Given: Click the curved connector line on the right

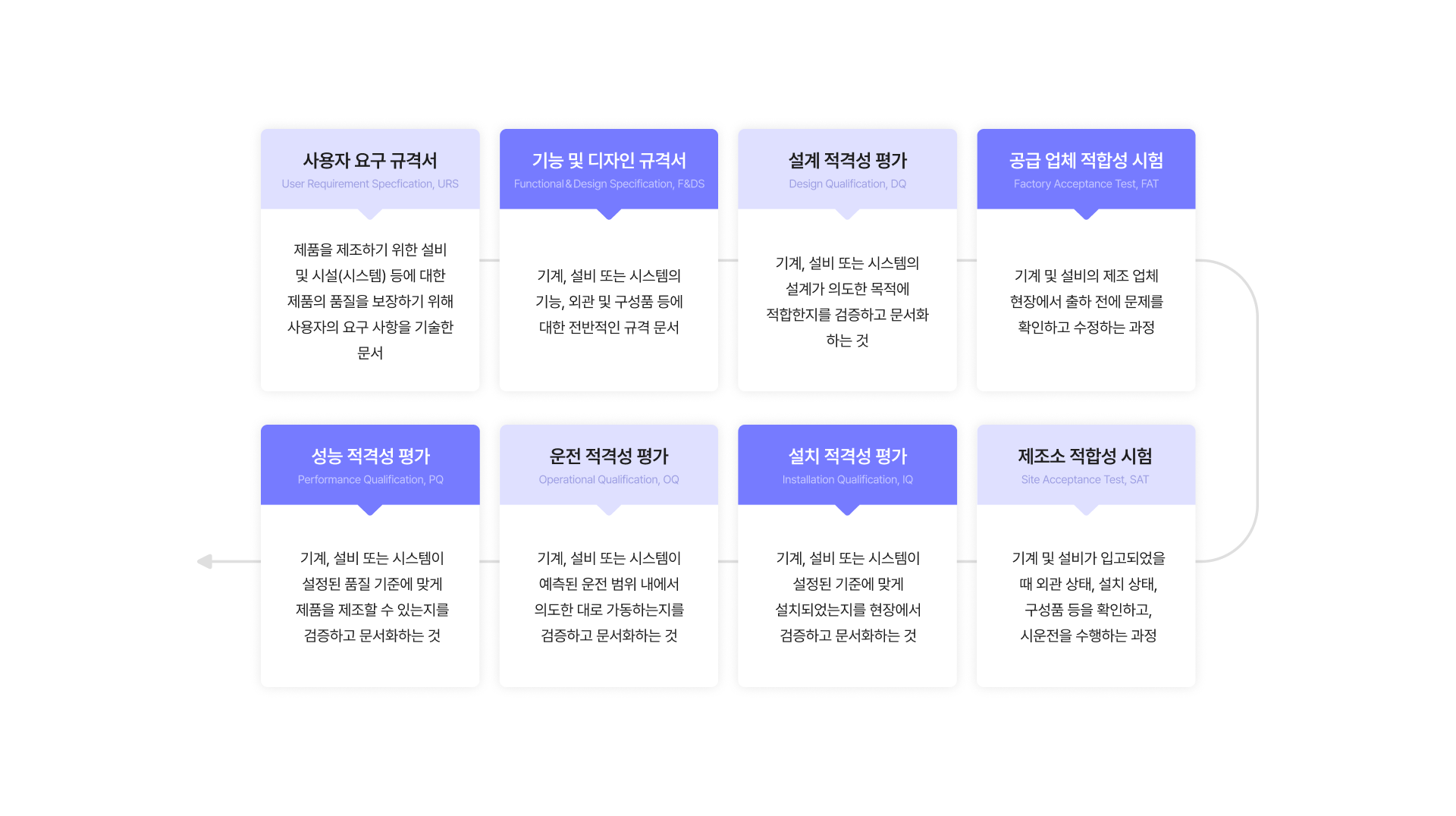Looking at the screenshot, I should click(1257, 410).
